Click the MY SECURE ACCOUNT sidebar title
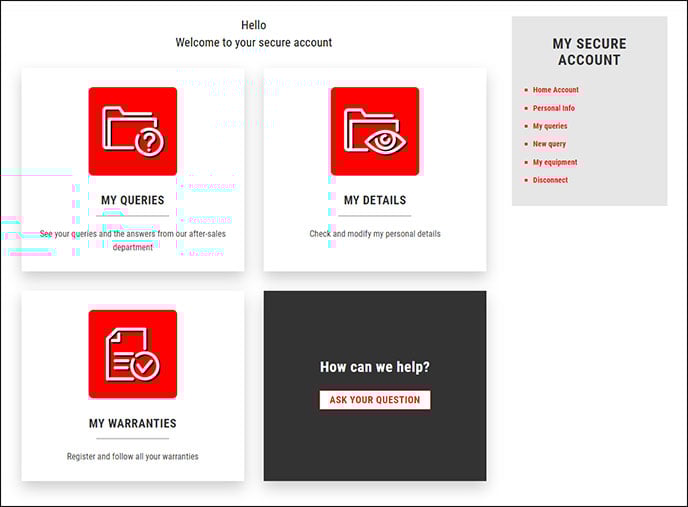 click(589, 52)
